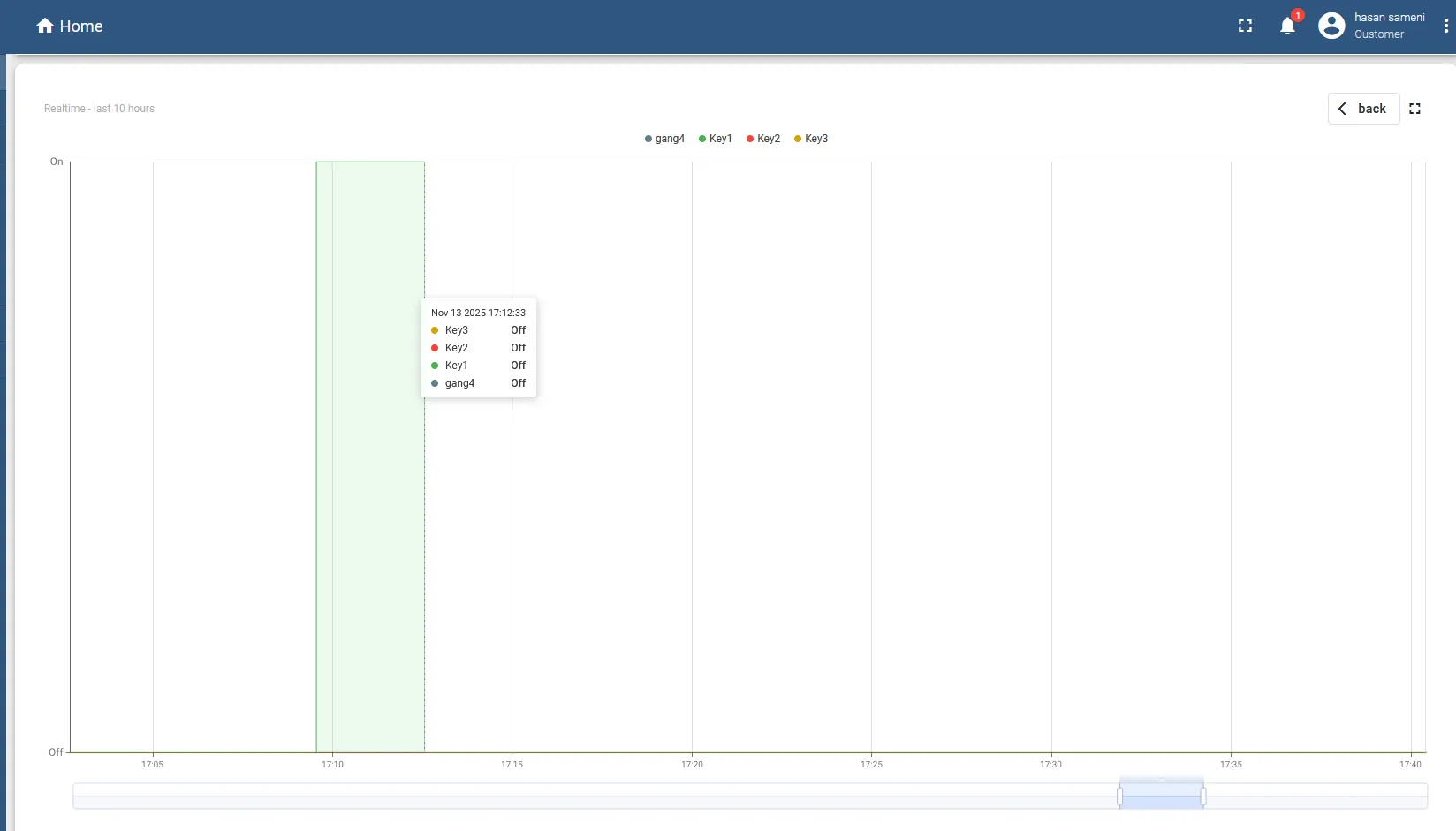Click the timeline track right of the selection

tap(1316, 797)
